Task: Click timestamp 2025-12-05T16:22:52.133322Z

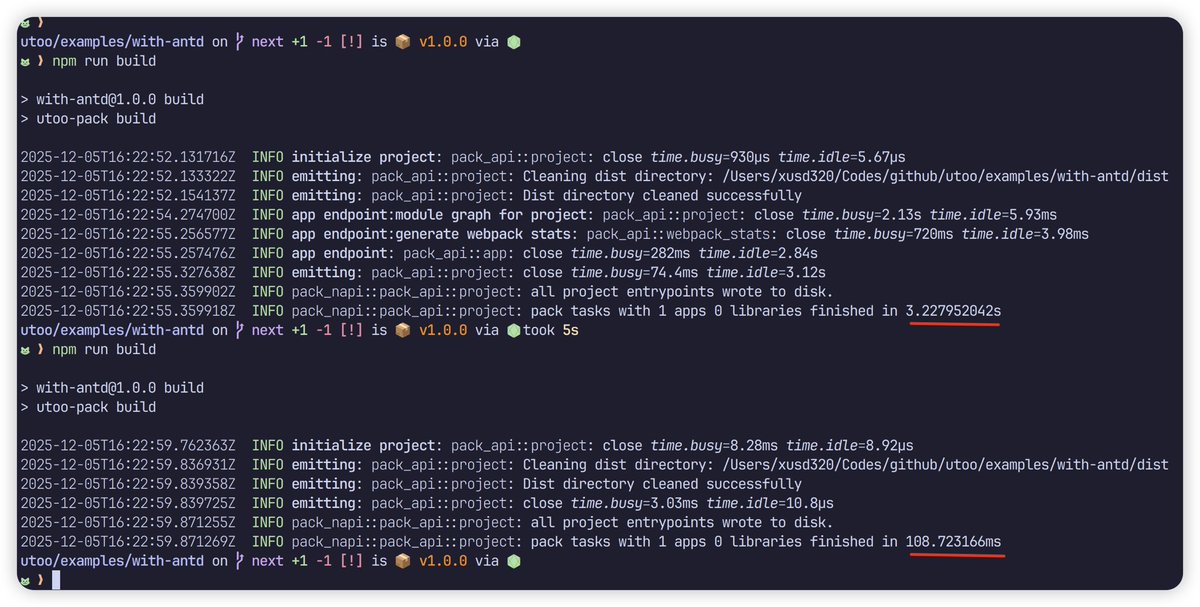Action: [128, 176]
